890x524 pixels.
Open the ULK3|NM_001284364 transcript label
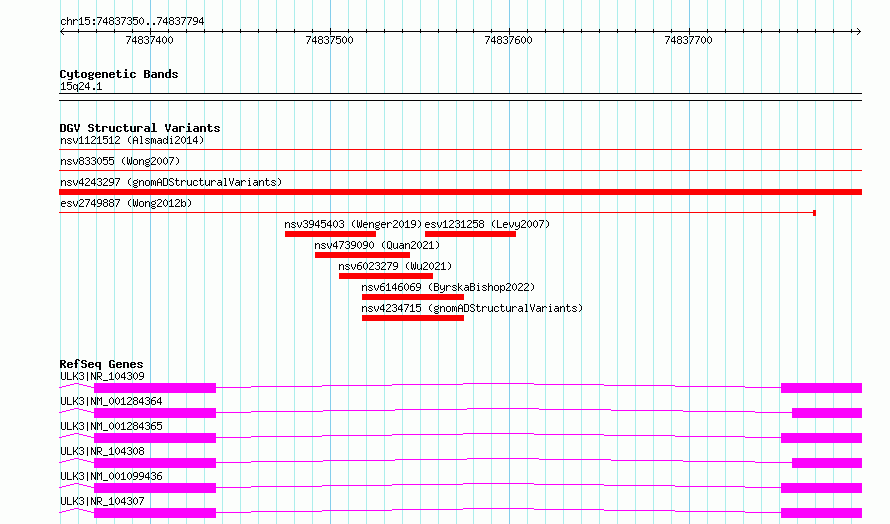[111, 401]
